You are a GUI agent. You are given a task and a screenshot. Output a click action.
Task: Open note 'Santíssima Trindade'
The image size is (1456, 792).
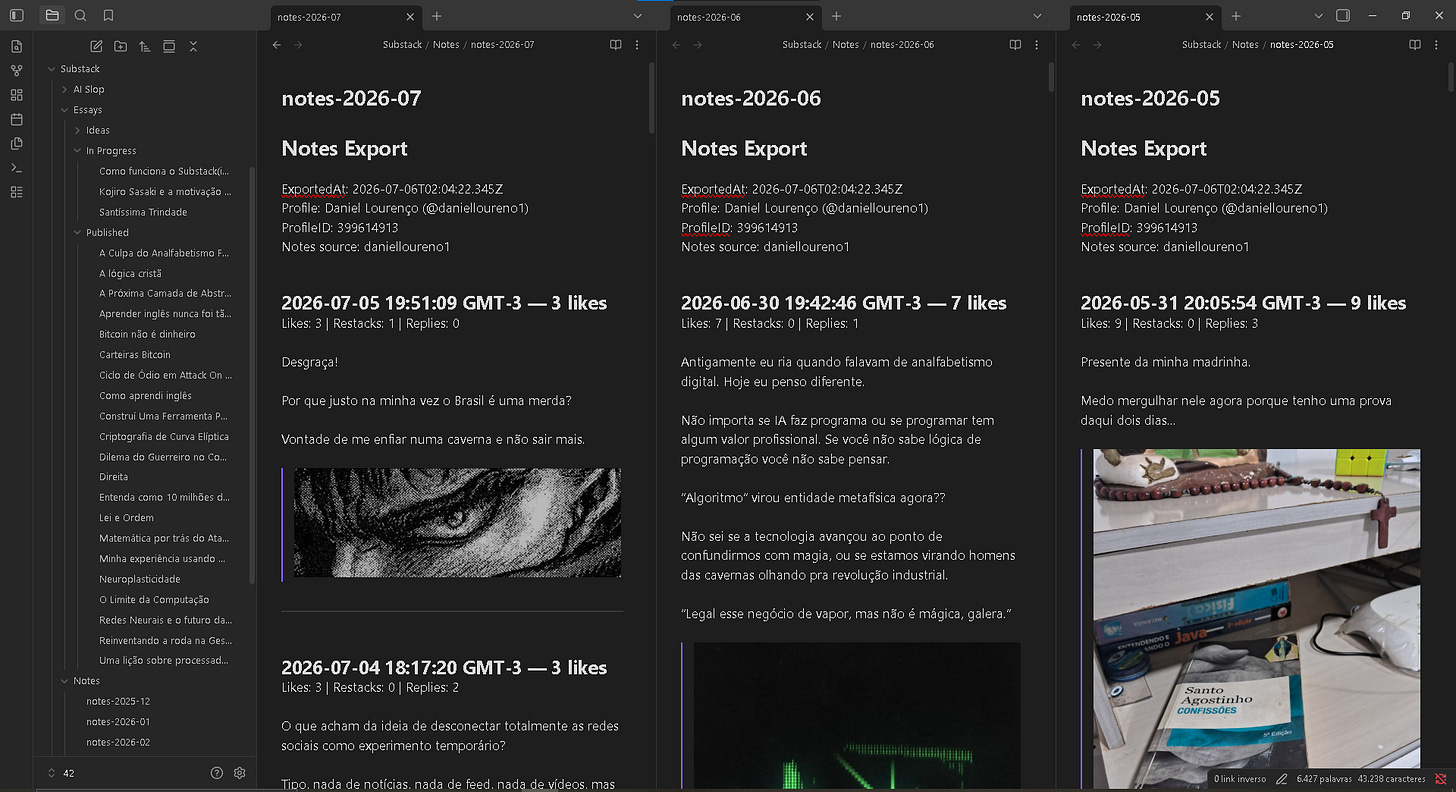pyautogui.click(x=143, y=212)
